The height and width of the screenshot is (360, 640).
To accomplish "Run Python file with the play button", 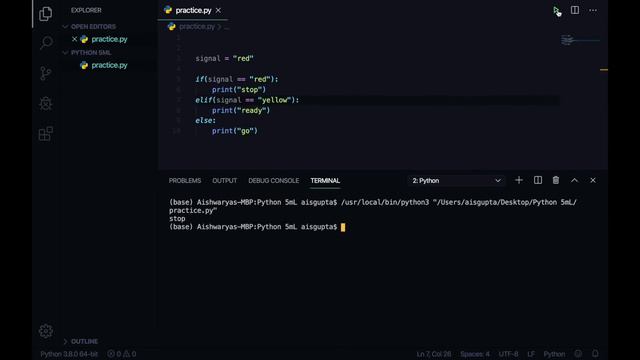I will click(x=556, y=10).
